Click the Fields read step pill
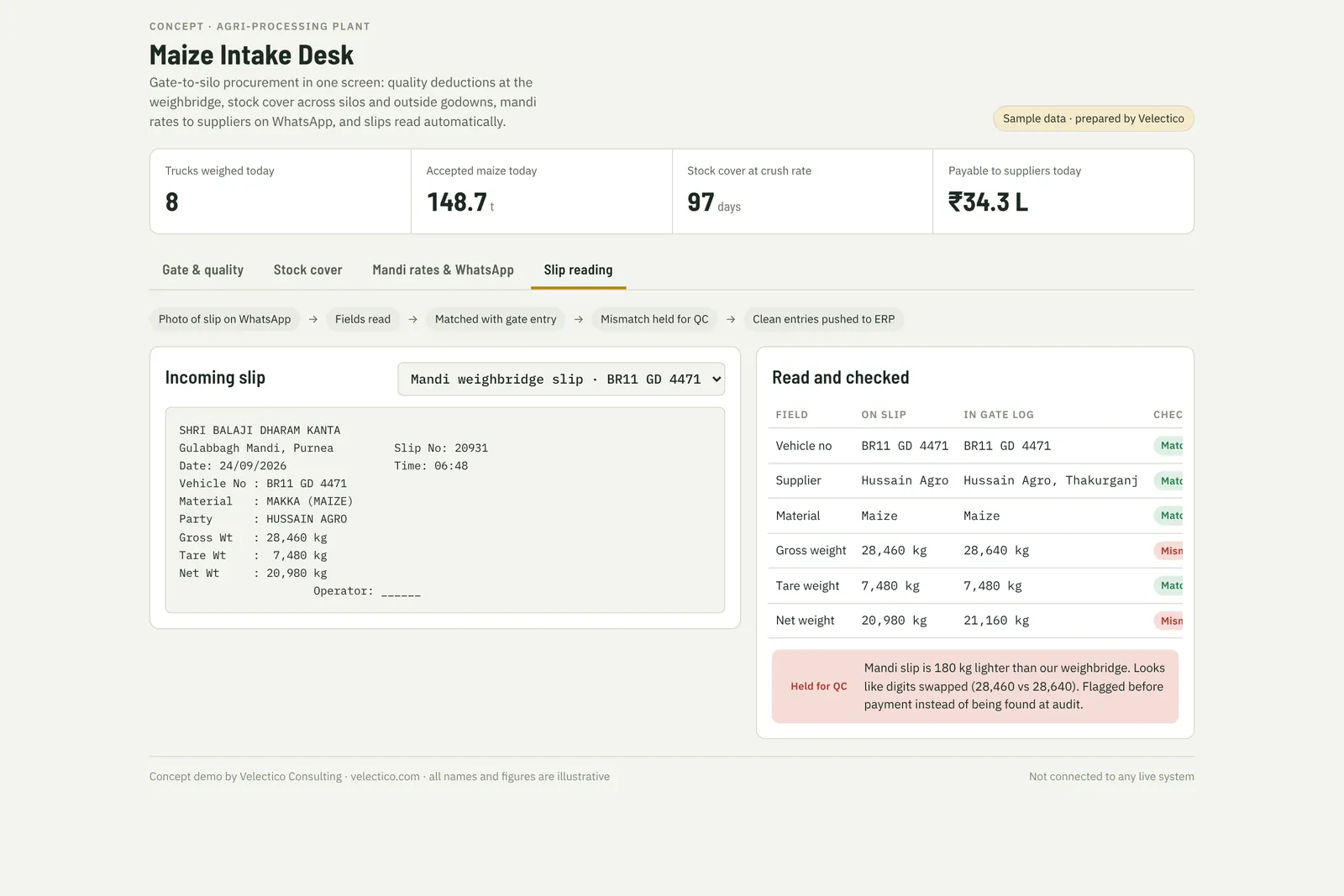The height and width of the screenshot is (896, 1344). (x=363, y=319)
